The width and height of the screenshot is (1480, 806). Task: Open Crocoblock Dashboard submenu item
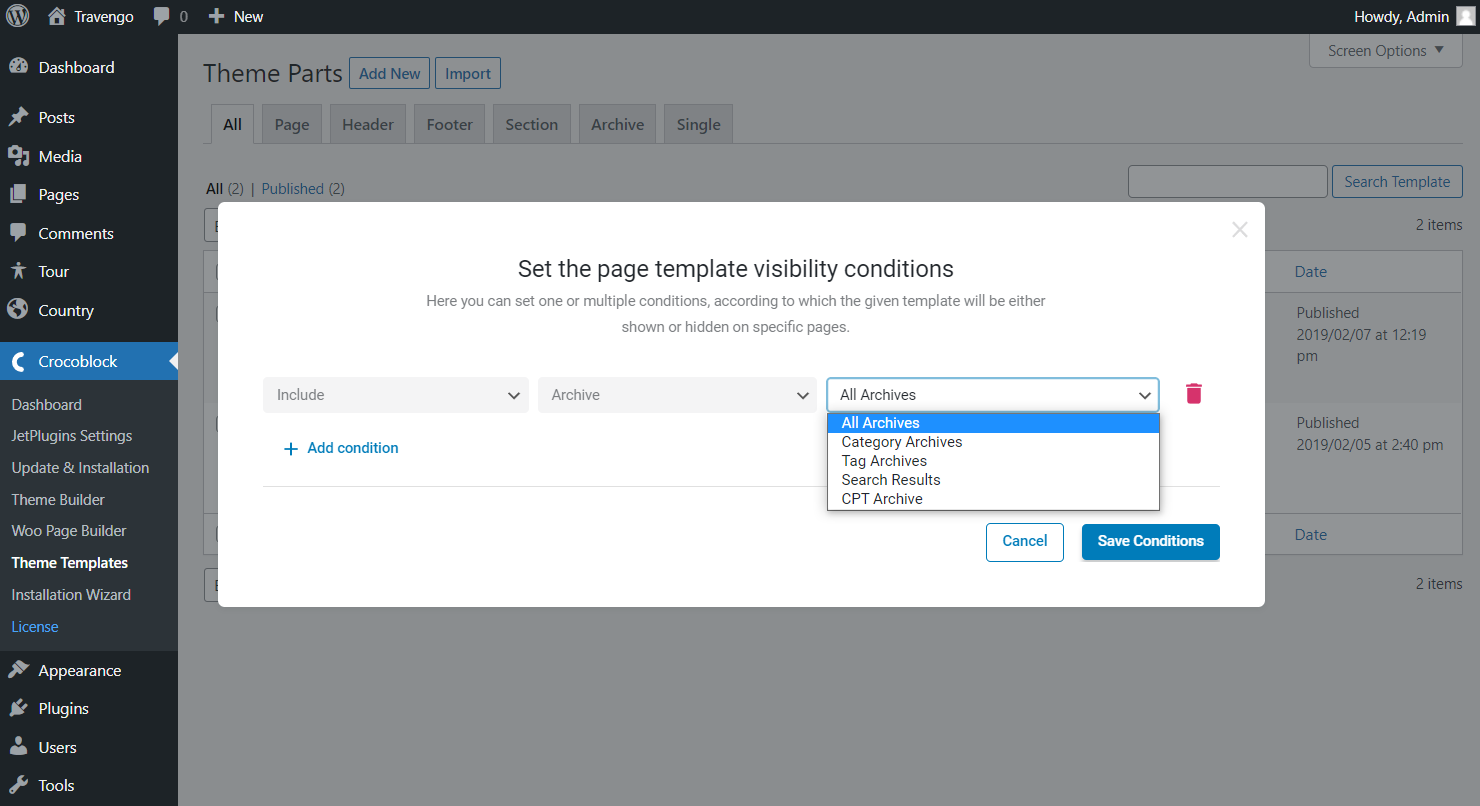[47, 405]
